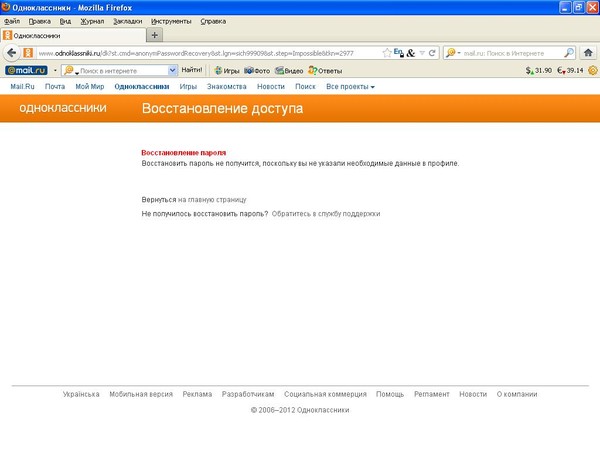Screen dimensions: 600x450
Task: Close the Firefox window
Action: click(x=592, y=7)
